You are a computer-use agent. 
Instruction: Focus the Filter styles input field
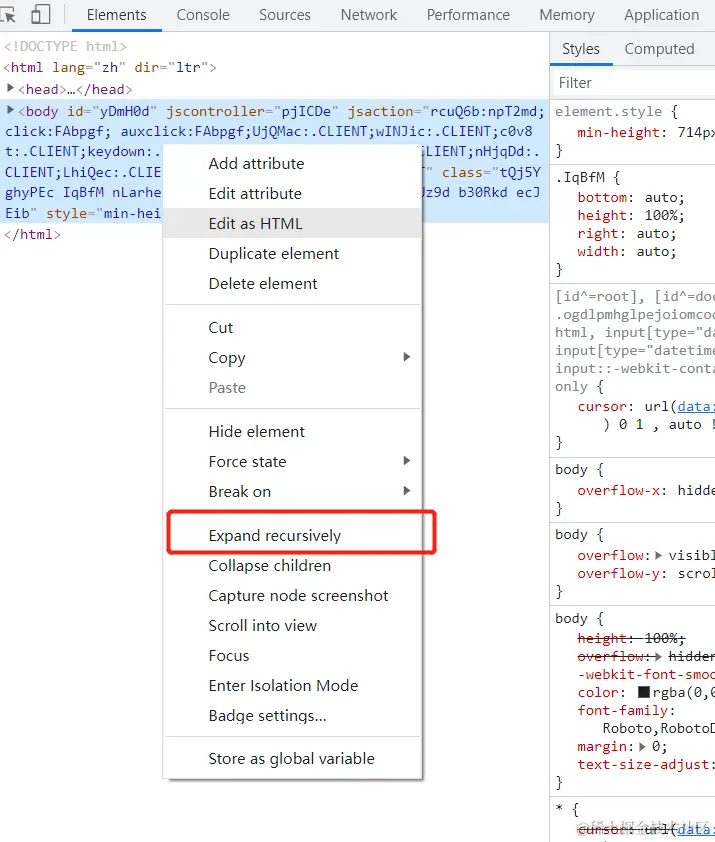[634, 83]
